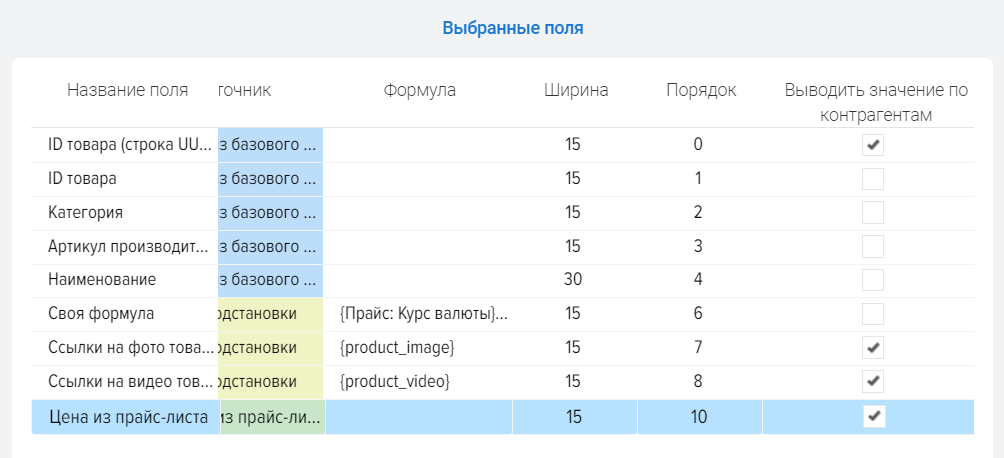Click the '{product_video}' formula cell

[395, 382]
